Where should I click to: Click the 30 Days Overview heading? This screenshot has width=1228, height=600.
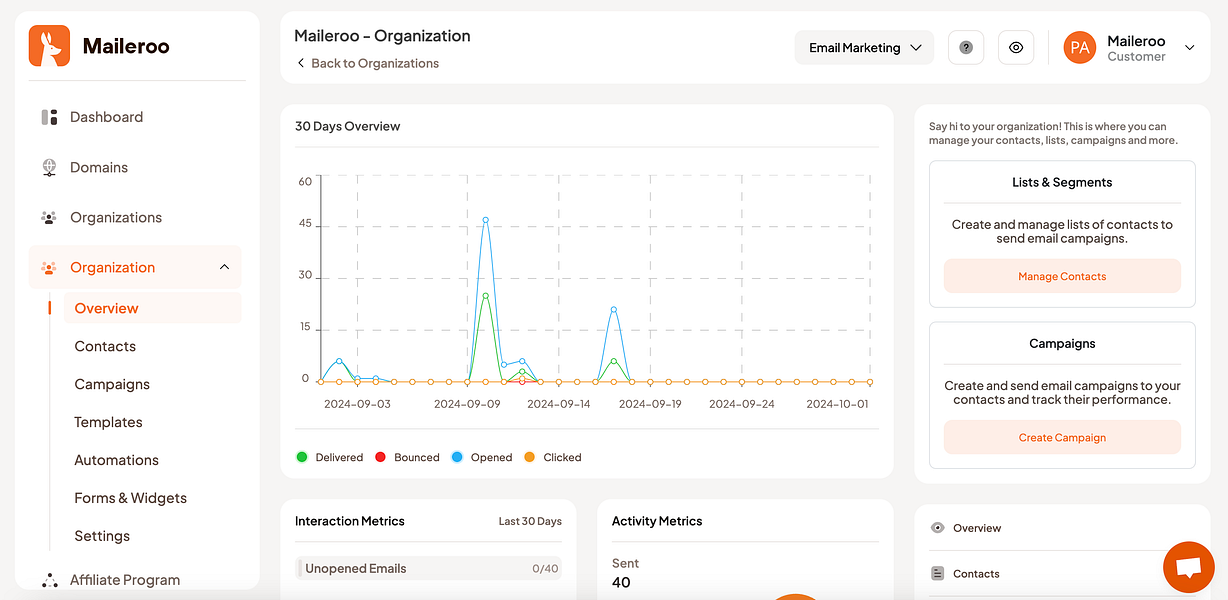(x=348, y=127)
